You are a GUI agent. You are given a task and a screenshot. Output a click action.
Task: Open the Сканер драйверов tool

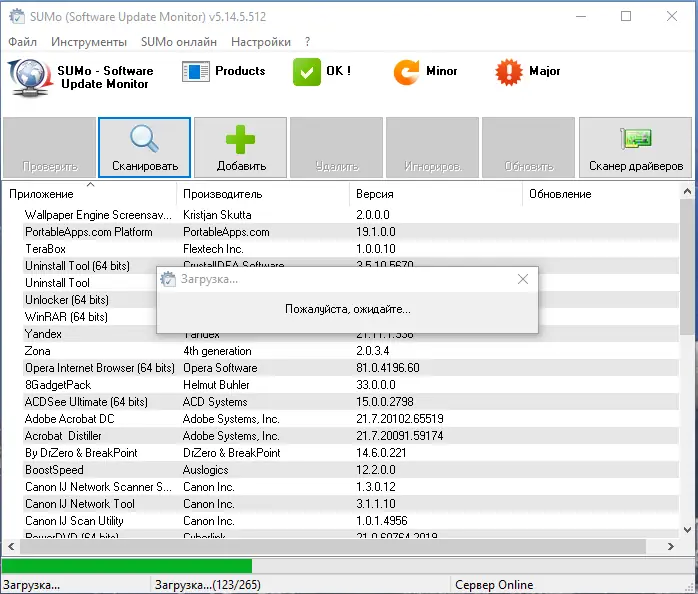(x=635, y=148)
